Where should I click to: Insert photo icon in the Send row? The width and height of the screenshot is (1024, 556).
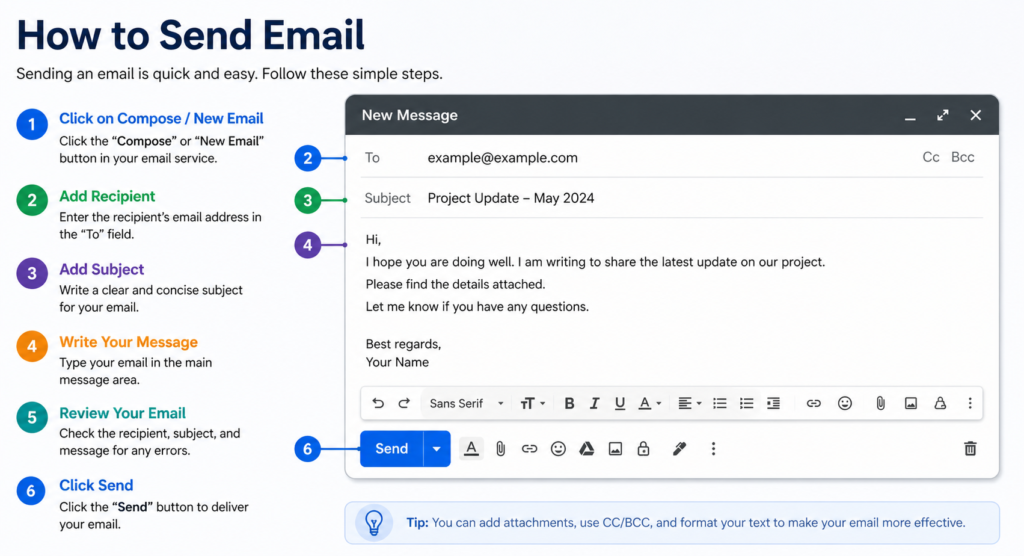point(615,449)
